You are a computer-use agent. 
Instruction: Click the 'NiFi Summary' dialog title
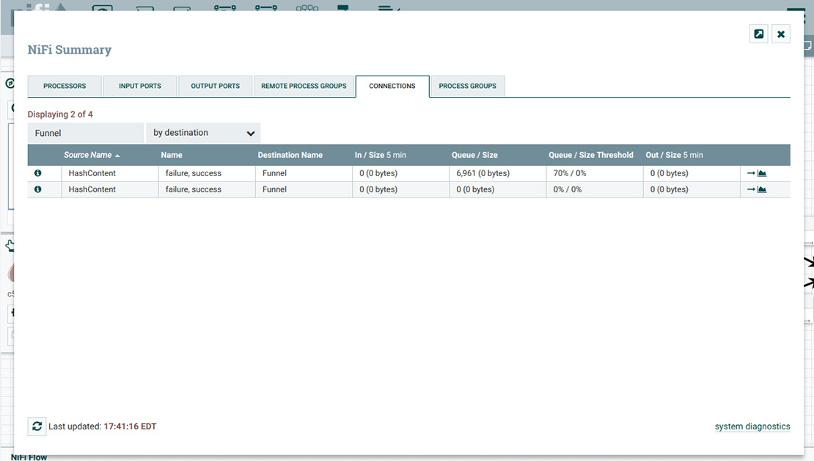[x=70, y=50]
